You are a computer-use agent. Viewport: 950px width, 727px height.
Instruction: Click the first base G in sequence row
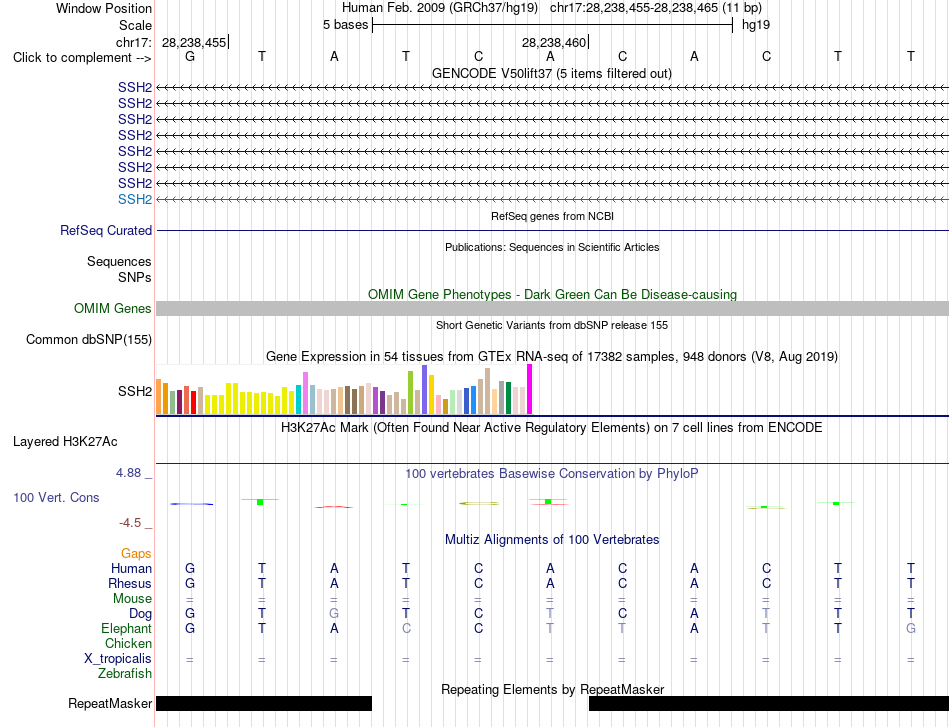coord(190,56)
